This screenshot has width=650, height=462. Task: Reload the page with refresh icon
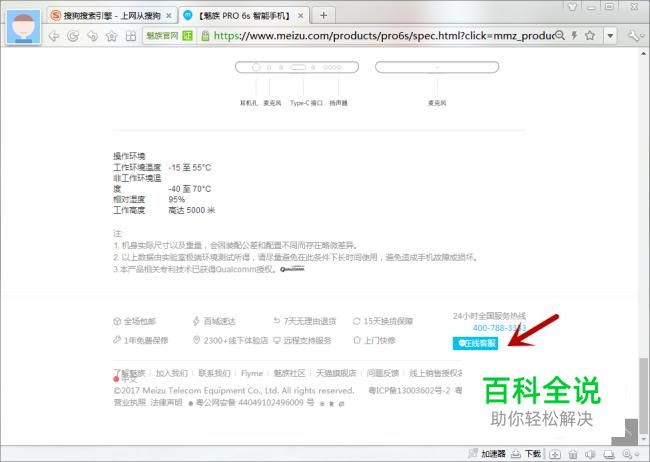[x=73, y=36]
